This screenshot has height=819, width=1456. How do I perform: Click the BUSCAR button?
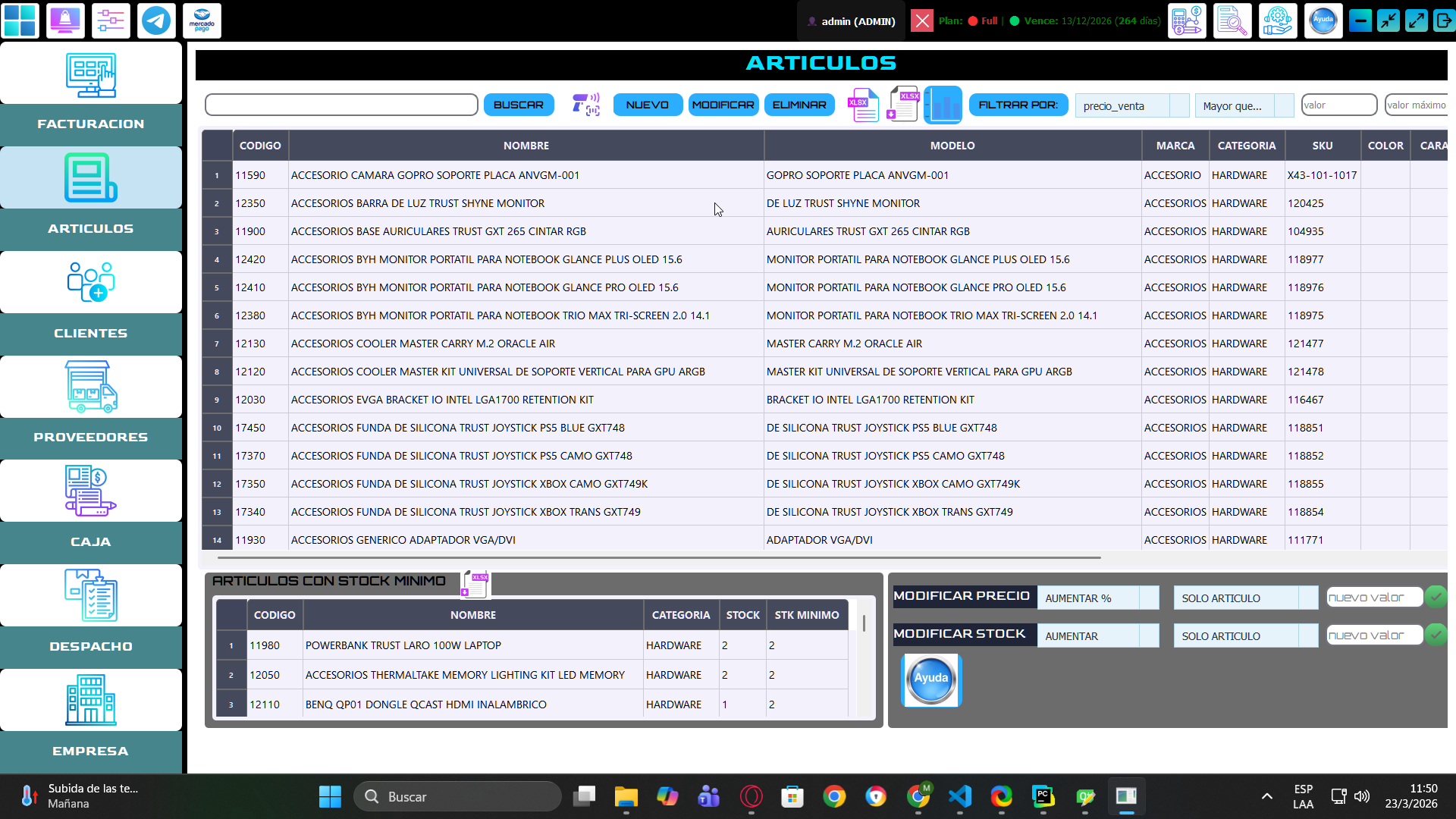pyautogui.click(x=519, y=105)
